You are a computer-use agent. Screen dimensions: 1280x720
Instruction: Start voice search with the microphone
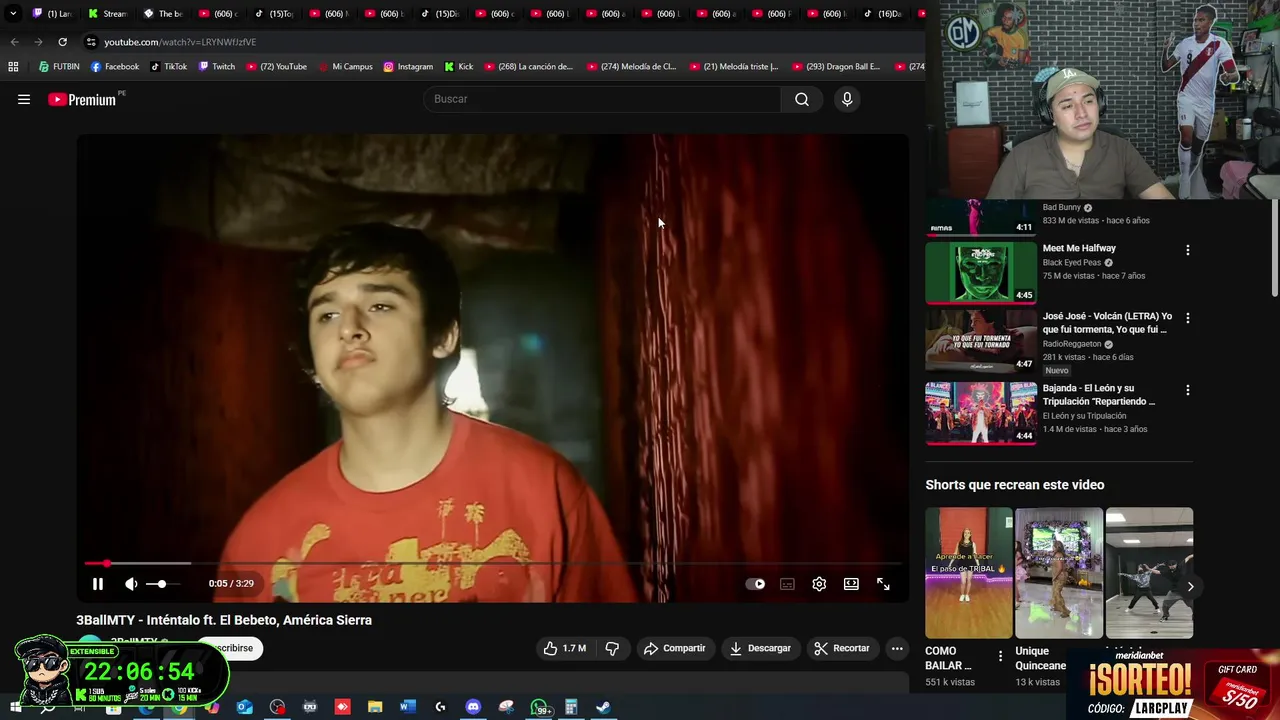pyautogui.click(x=847, y=99)
